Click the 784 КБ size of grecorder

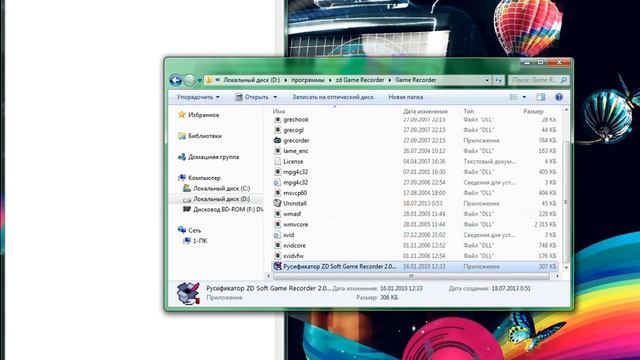pyautogui.click(x=547, y=140)
